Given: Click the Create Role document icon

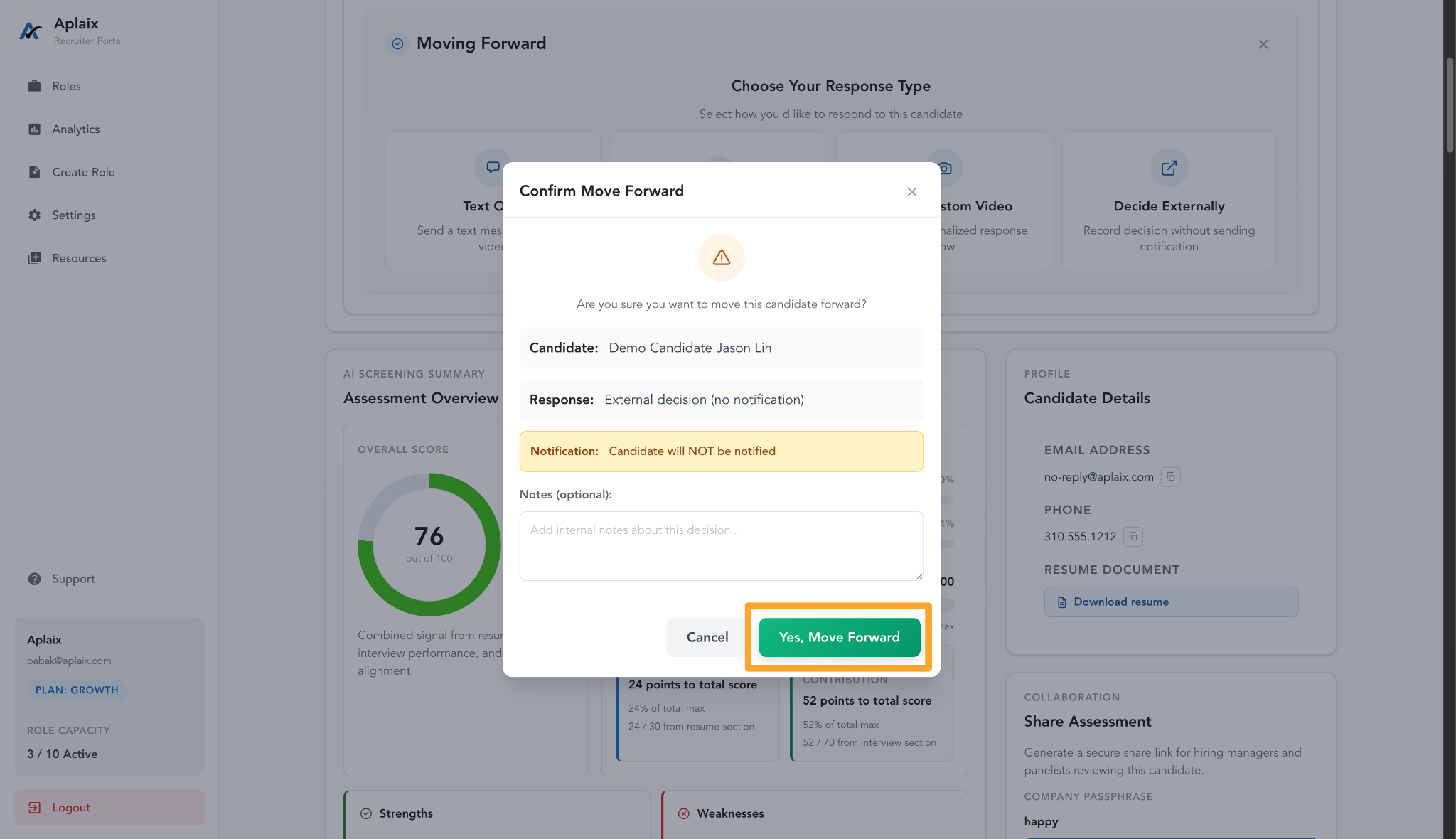Looking at the screenshot, I should click(x=34, y=172).
